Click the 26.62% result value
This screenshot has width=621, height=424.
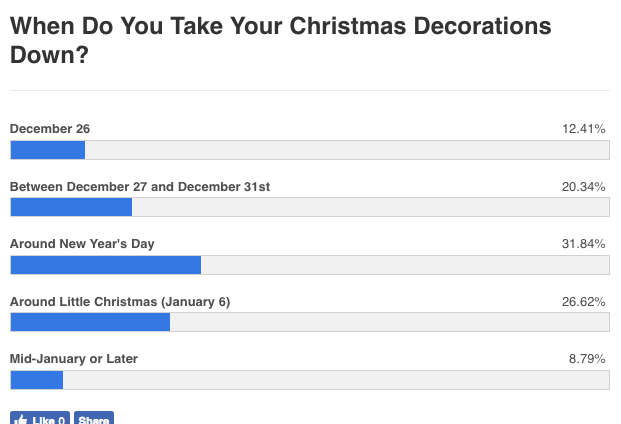pyautogui.click(x=585, y=301)
